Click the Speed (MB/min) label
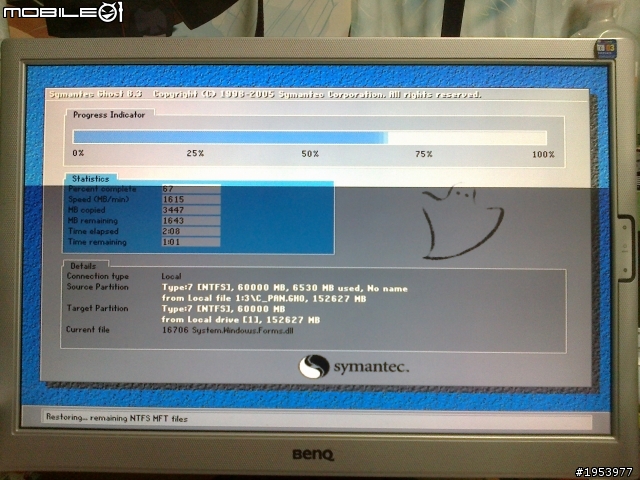 (x=98, y=200)
